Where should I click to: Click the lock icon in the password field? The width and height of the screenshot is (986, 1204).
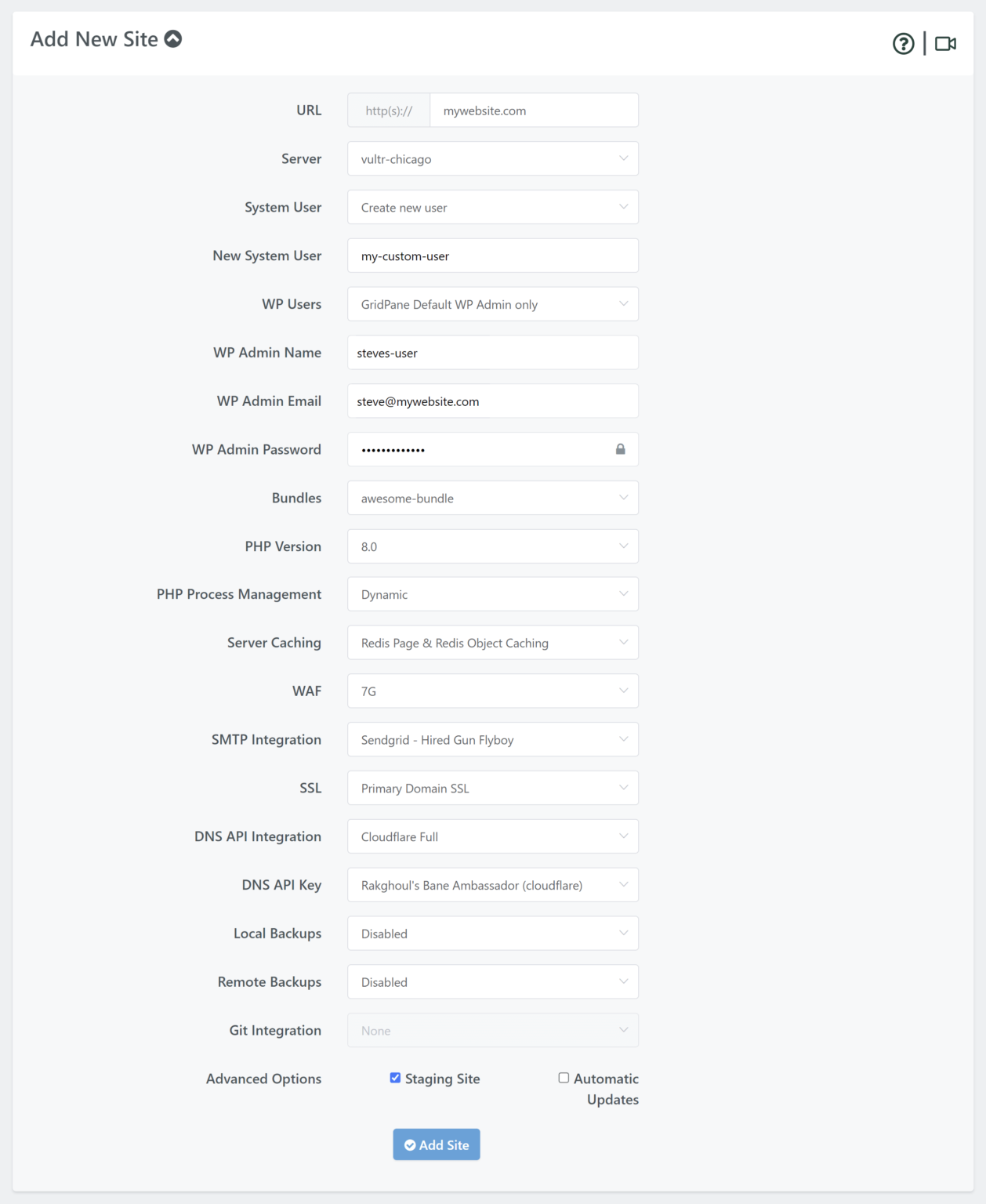[621, 449]
